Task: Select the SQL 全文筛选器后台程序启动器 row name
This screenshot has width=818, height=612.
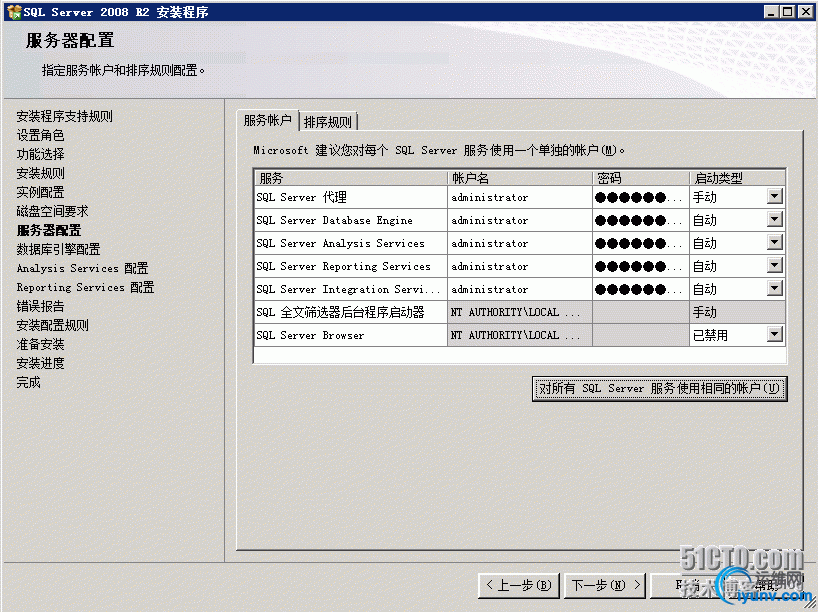Action: tap(351, 312)
